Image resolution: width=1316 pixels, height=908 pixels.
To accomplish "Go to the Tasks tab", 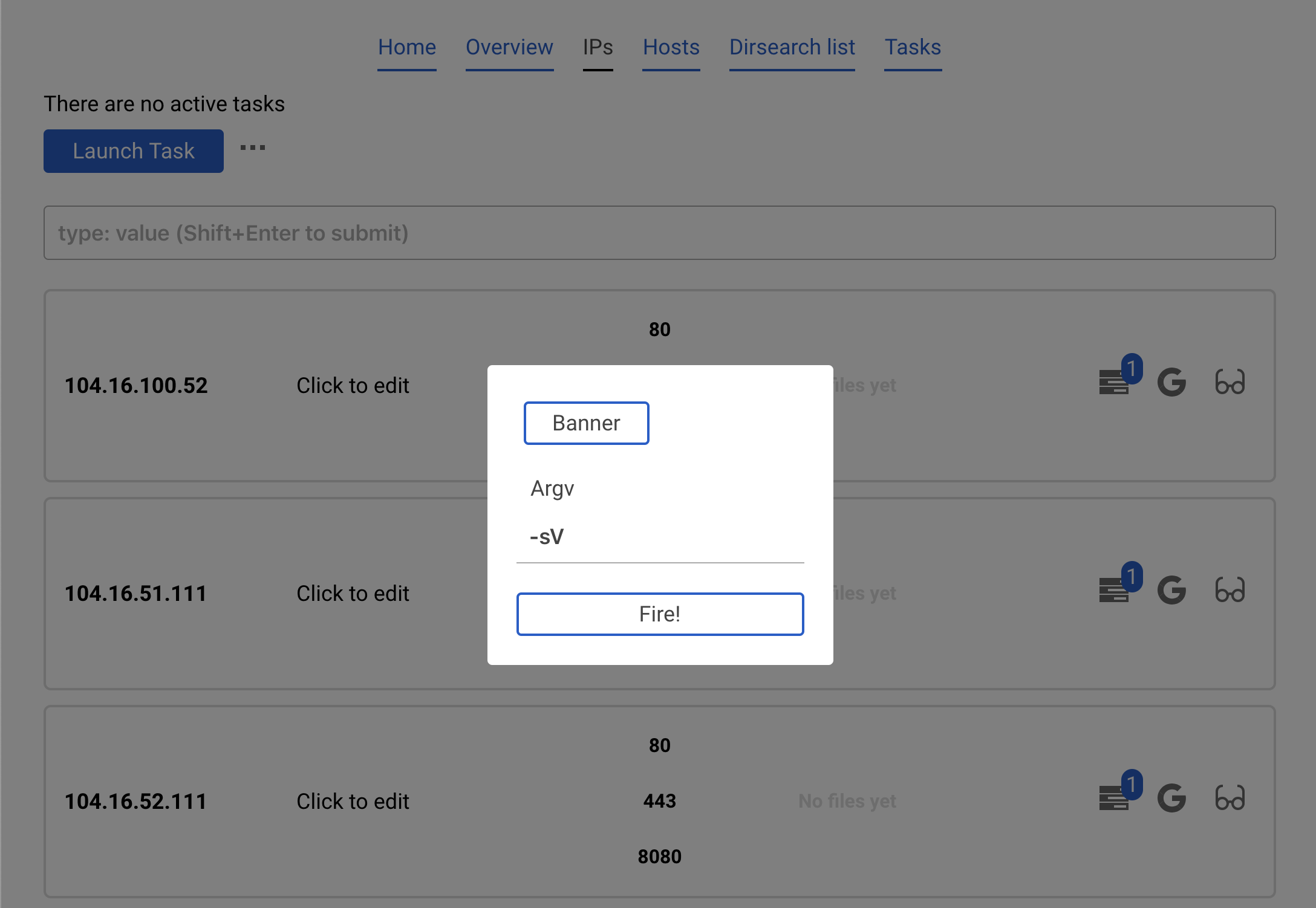I will (912, 47).
